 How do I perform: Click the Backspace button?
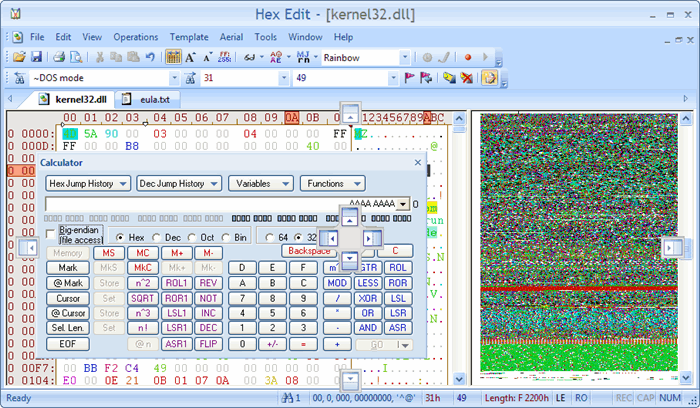[x=309, y=251]
